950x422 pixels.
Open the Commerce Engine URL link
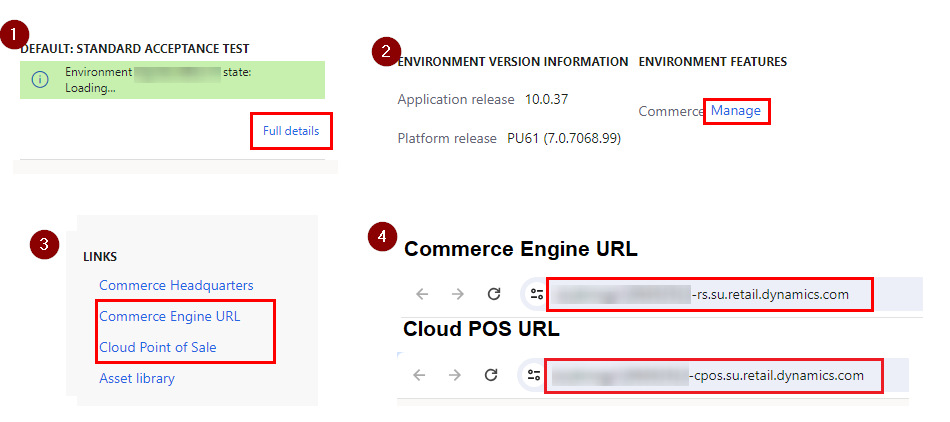[170, 316]
